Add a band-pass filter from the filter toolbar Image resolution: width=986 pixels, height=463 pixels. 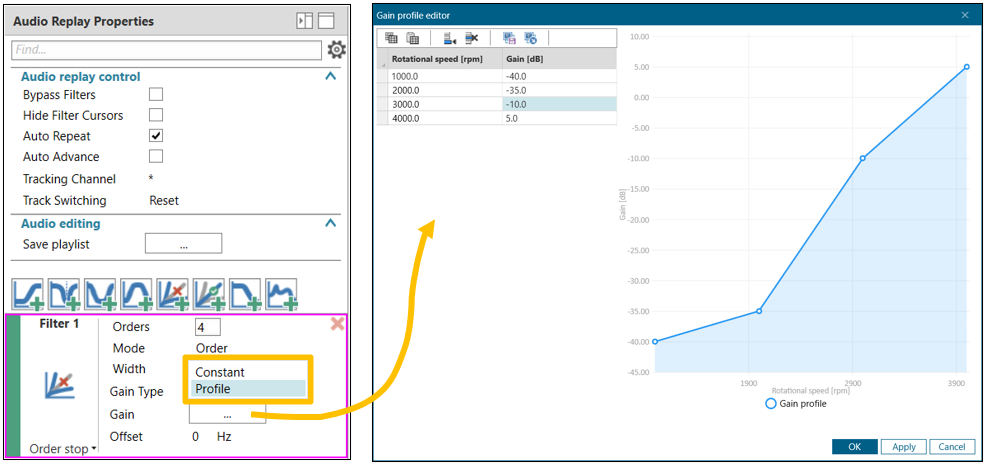point(136,293)
